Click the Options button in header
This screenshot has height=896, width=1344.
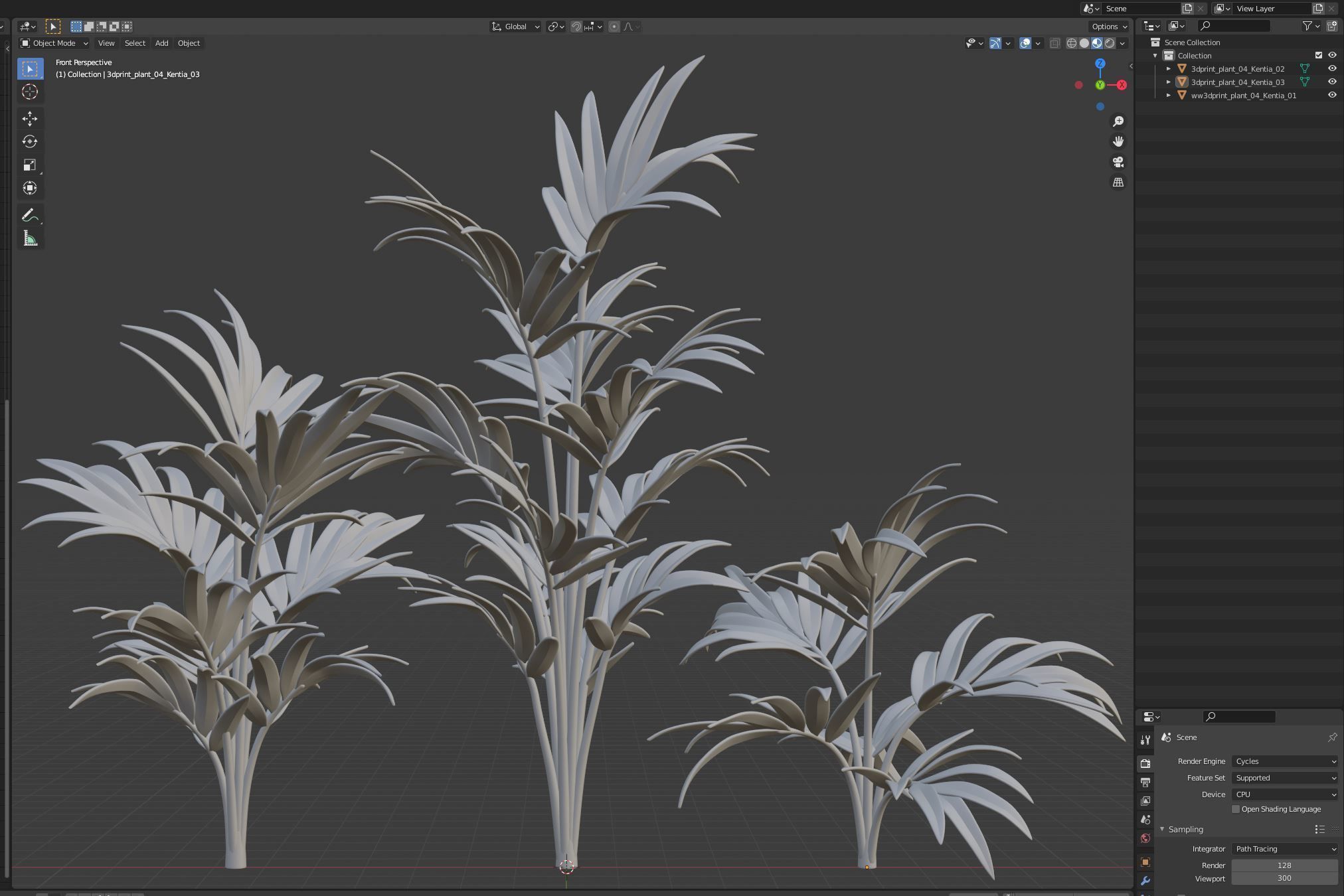[x=1109, y=27]
